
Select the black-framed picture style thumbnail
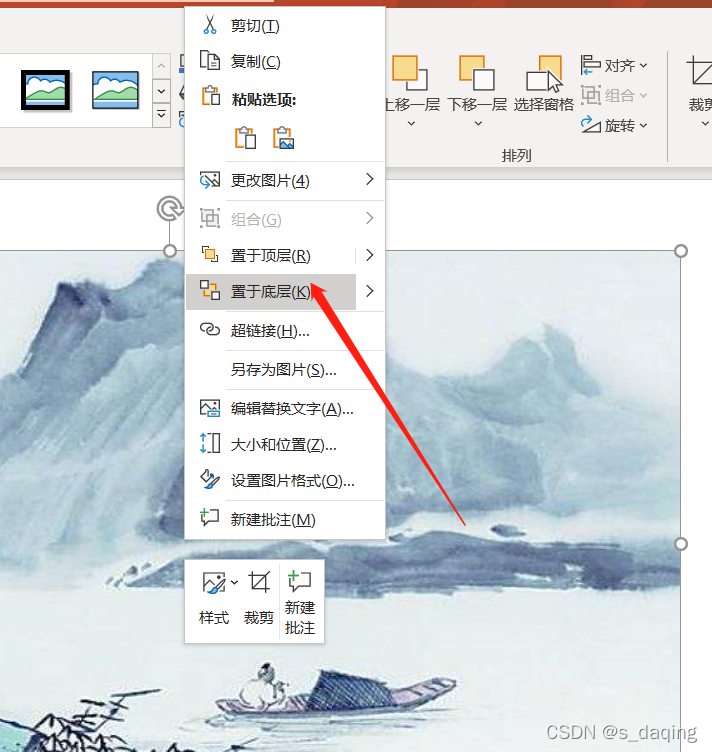pyautogui.click(x=46, y=90)
